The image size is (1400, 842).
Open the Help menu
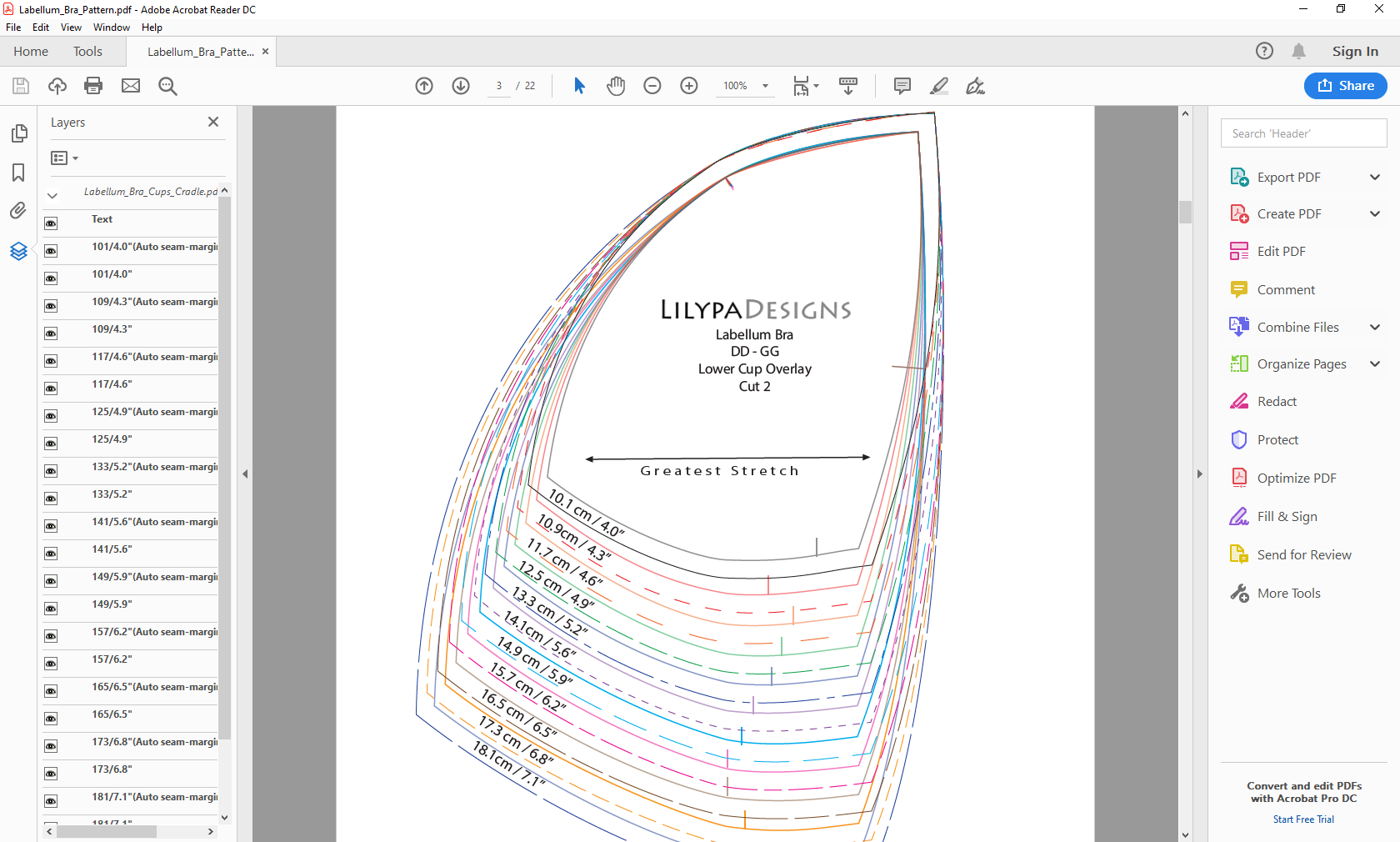click(x=152, y=28)
